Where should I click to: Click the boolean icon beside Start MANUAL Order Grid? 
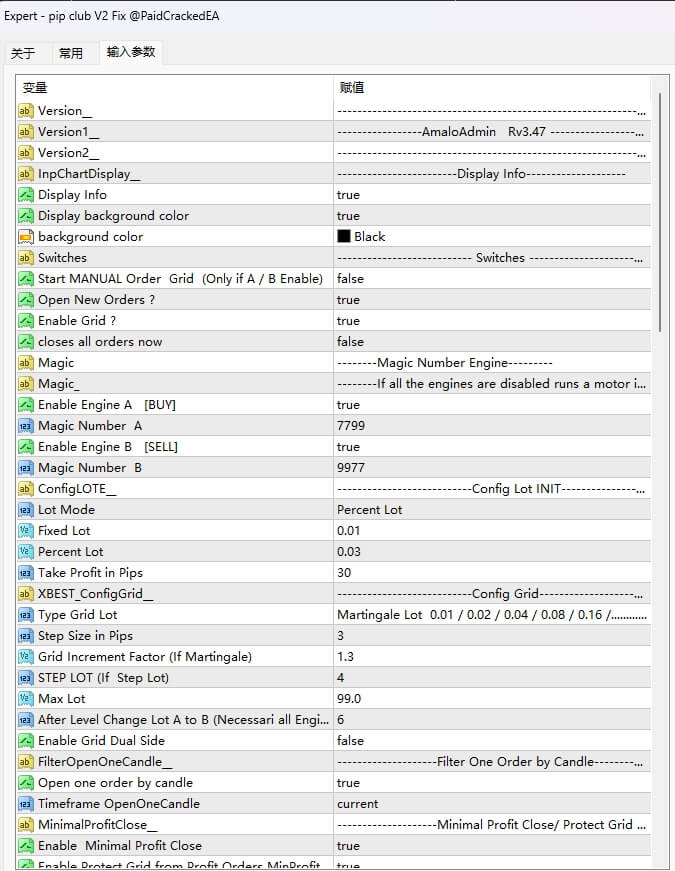pos(26,279)
